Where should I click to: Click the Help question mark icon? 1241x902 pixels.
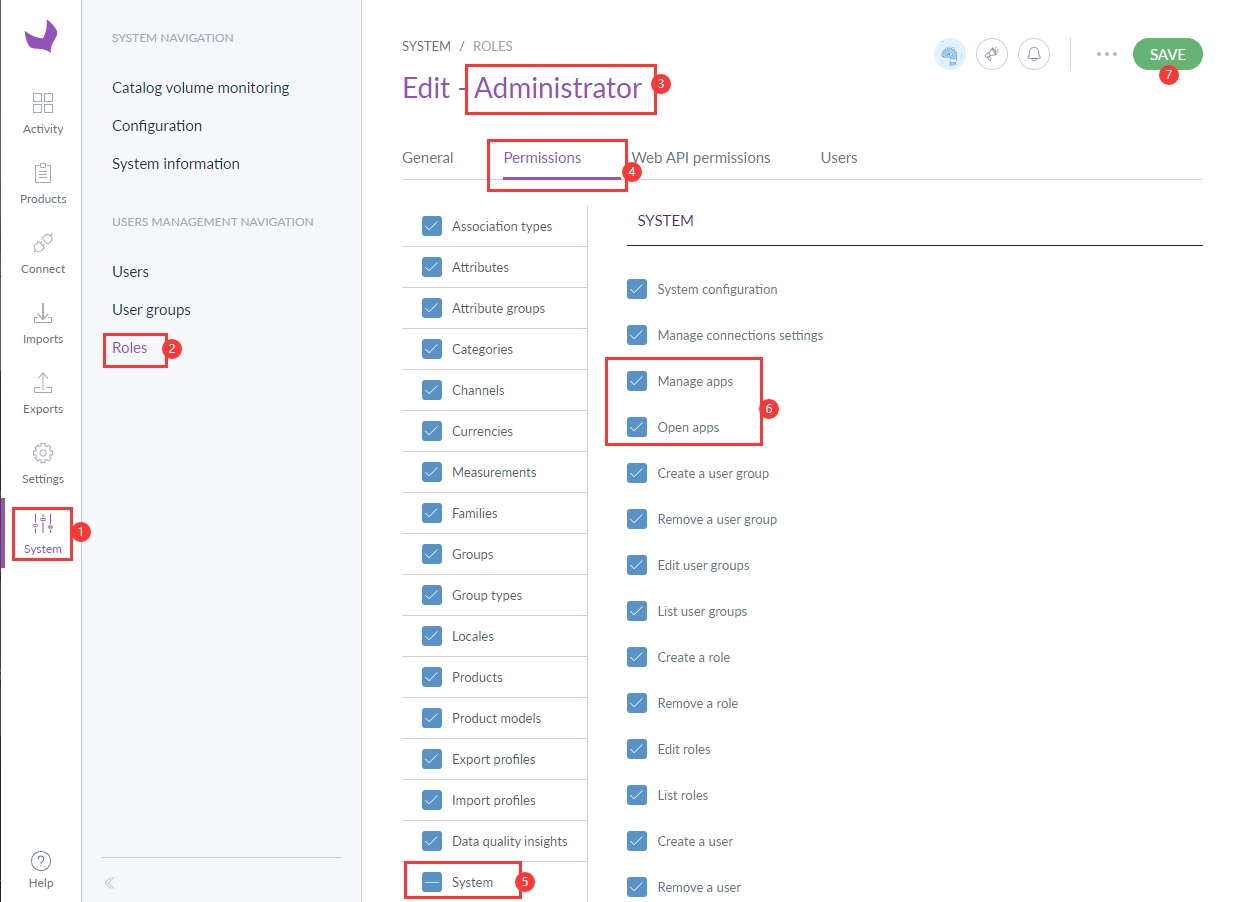pos(41,861)
